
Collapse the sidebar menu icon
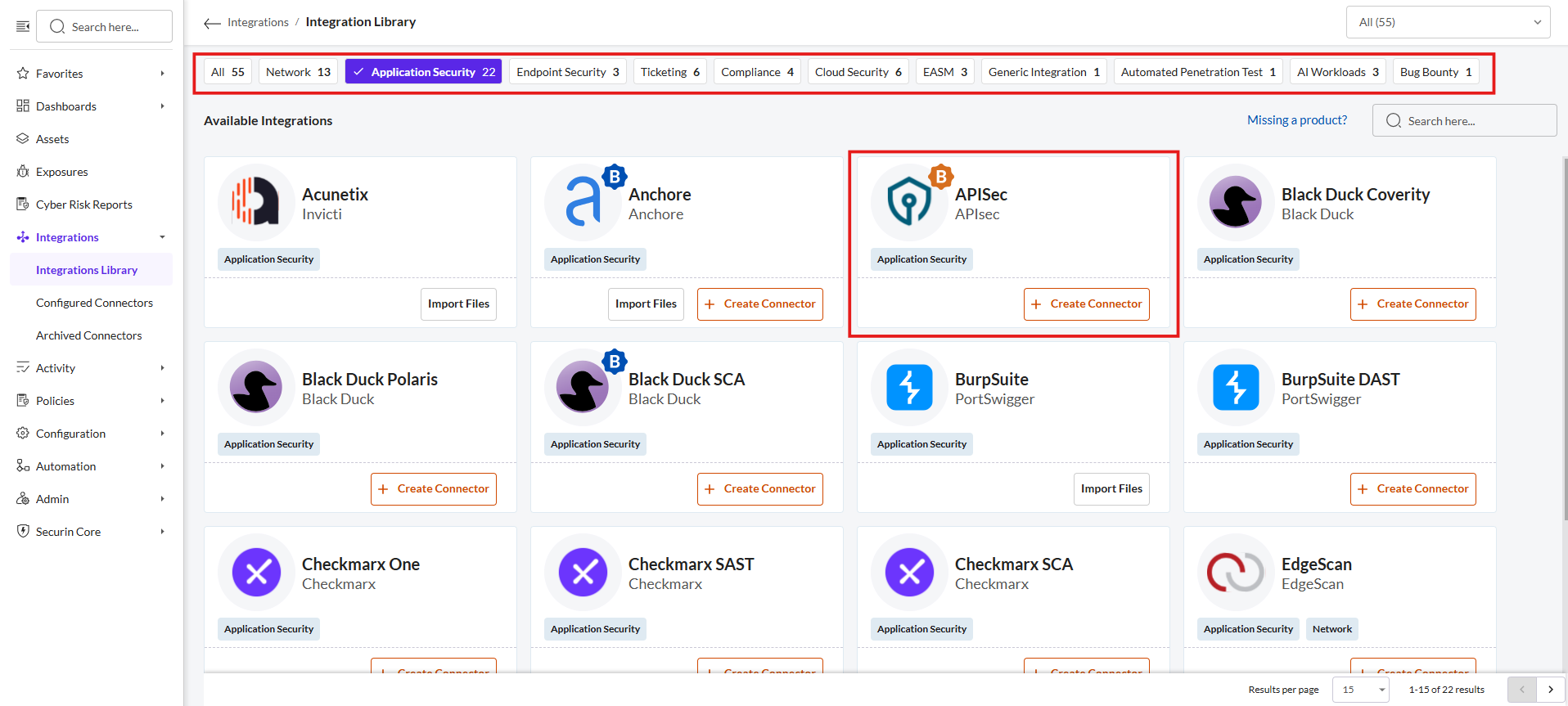(x=23, y=26)
